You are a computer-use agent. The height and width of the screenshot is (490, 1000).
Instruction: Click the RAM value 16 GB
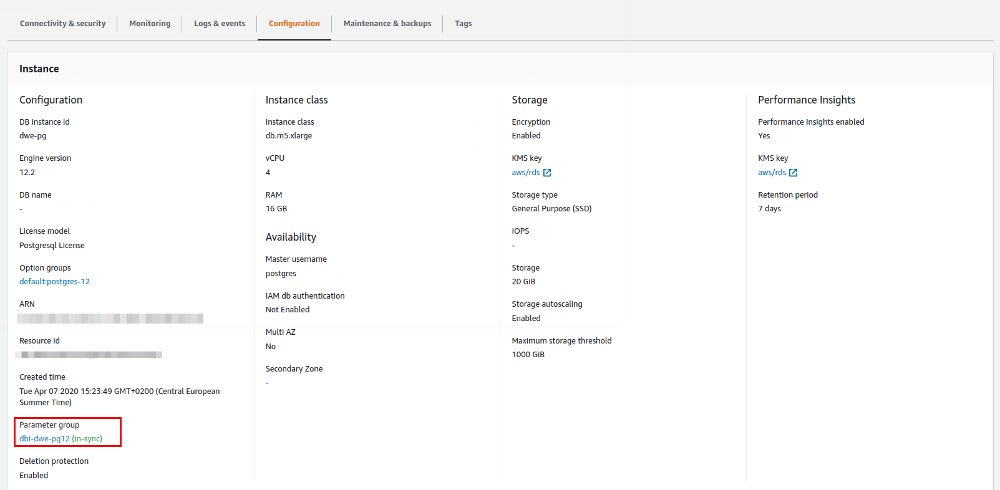[x=277, y=209]
